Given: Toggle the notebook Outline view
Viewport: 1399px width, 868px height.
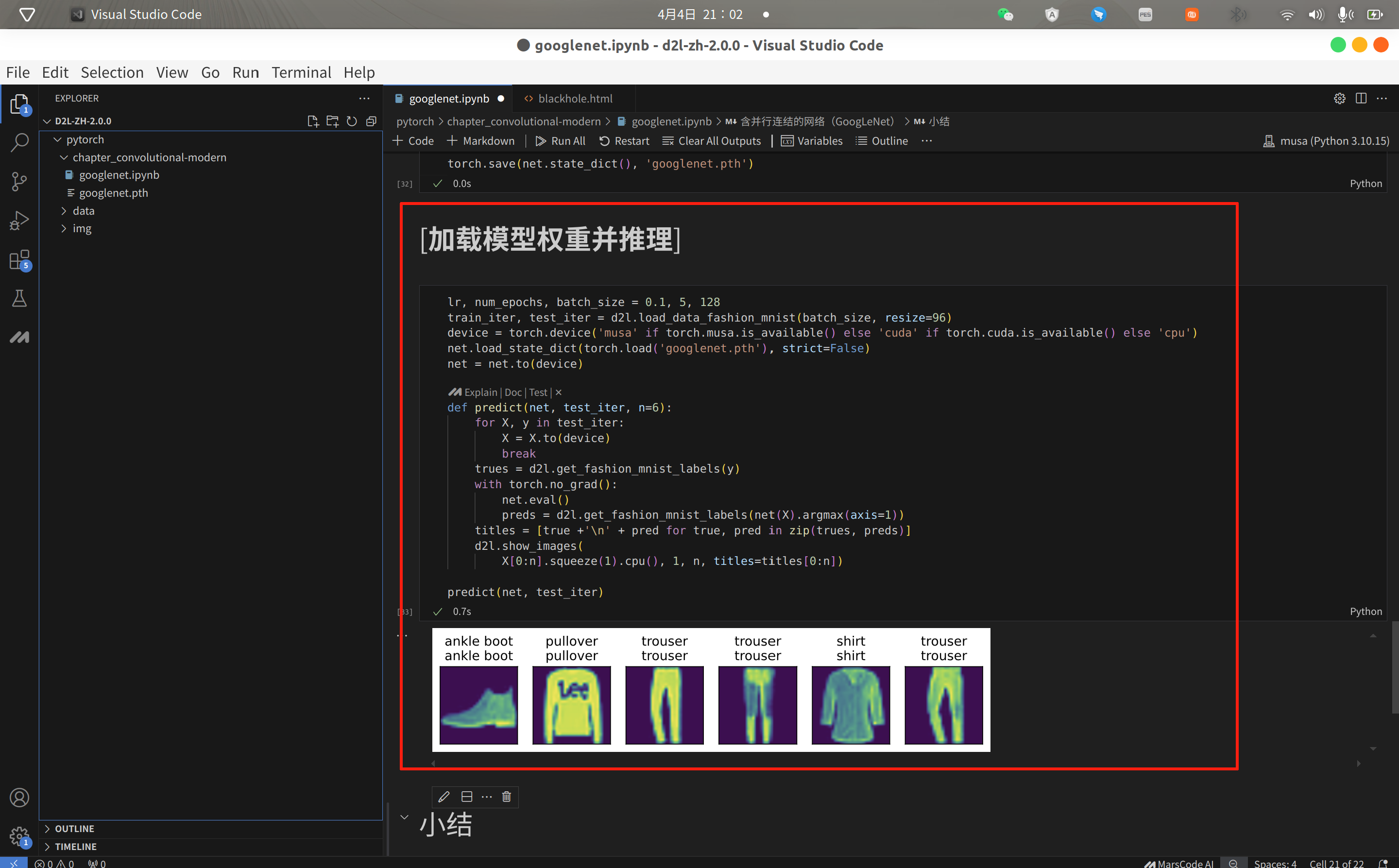Looking at the screenshot, I should click(x=882, y=141).
